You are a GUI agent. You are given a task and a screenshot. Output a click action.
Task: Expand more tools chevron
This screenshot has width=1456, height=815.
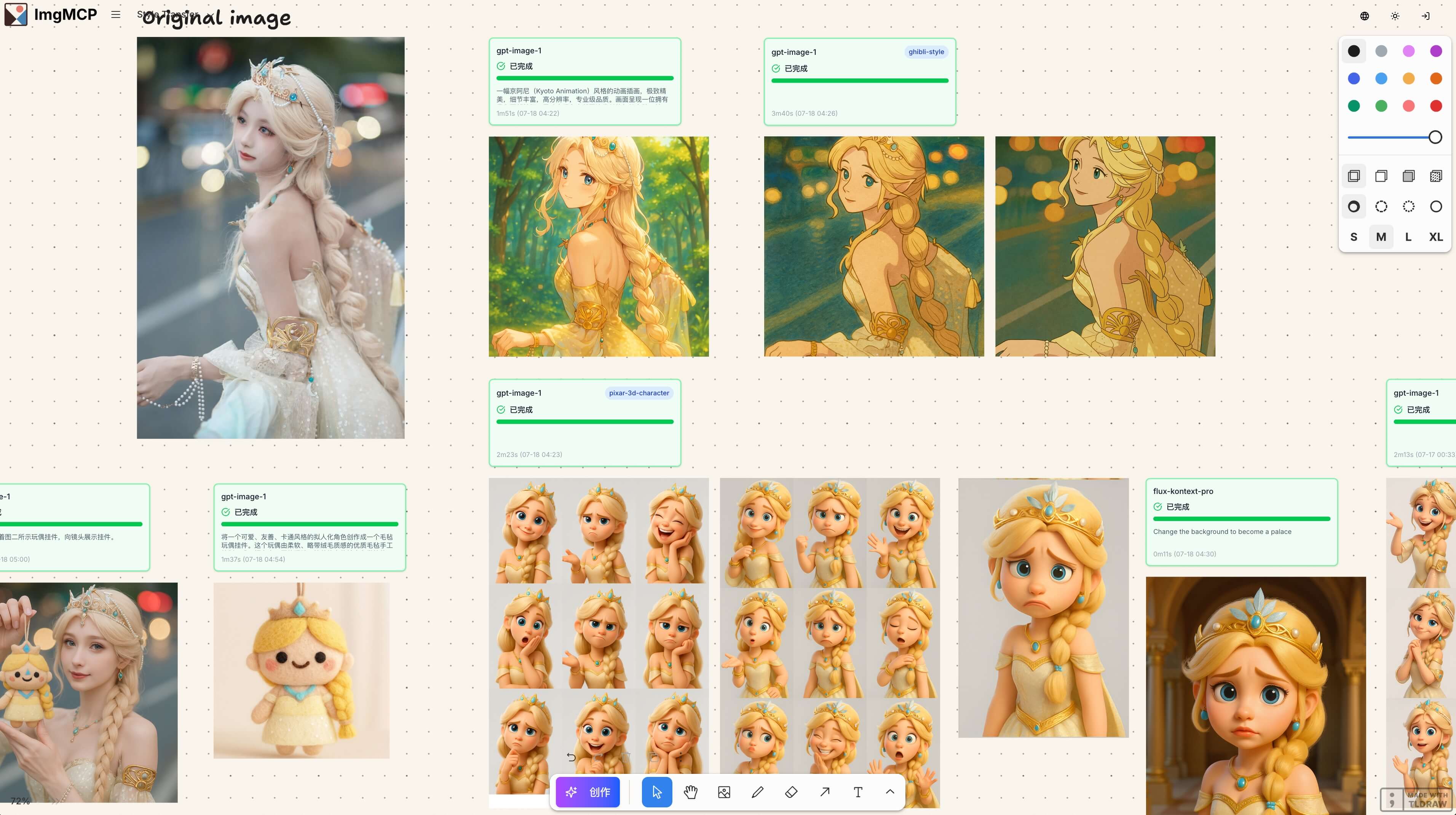(x=890, y=792)
